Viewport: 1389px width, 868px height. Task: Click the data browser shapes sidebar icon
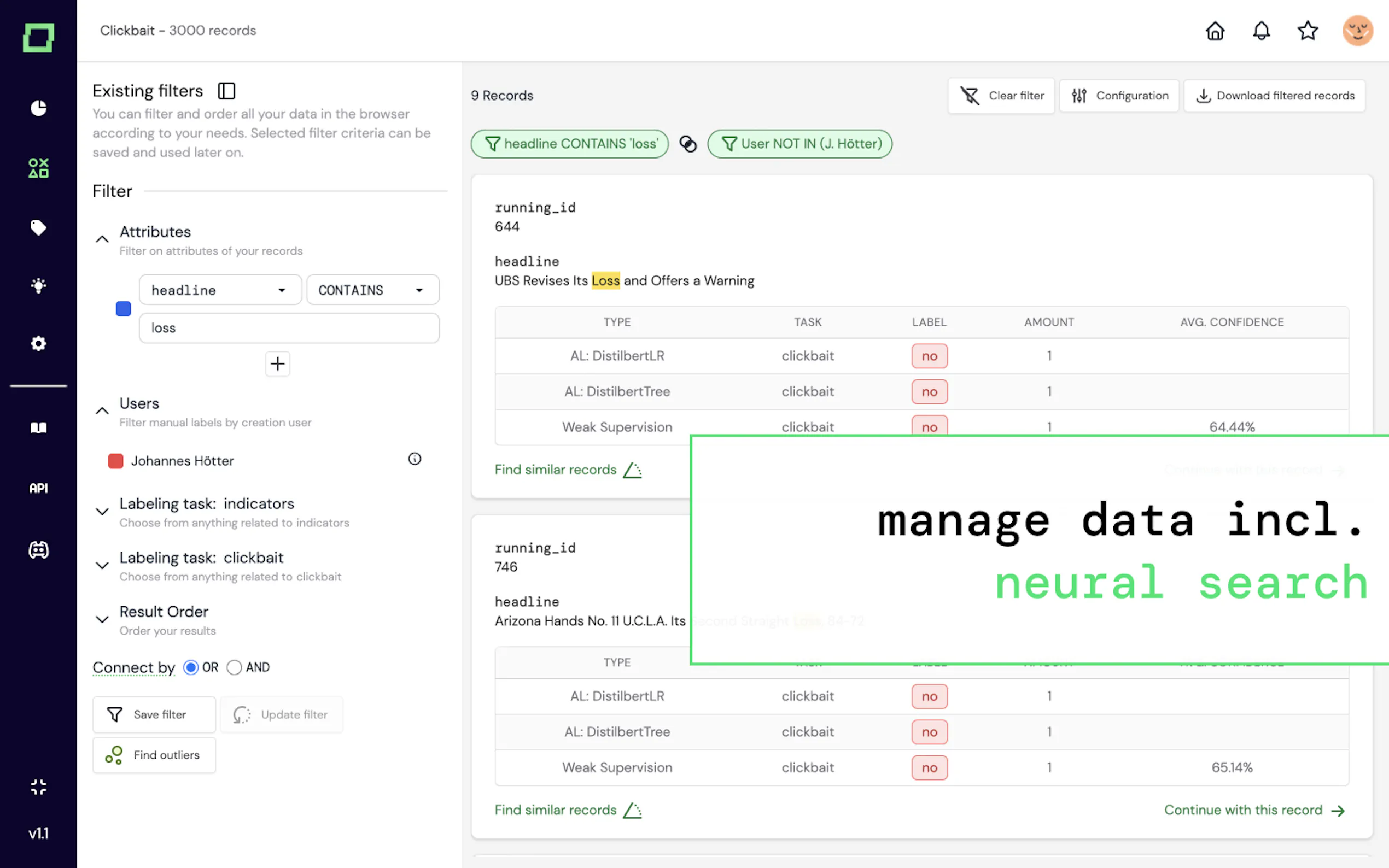click(38, 168)
